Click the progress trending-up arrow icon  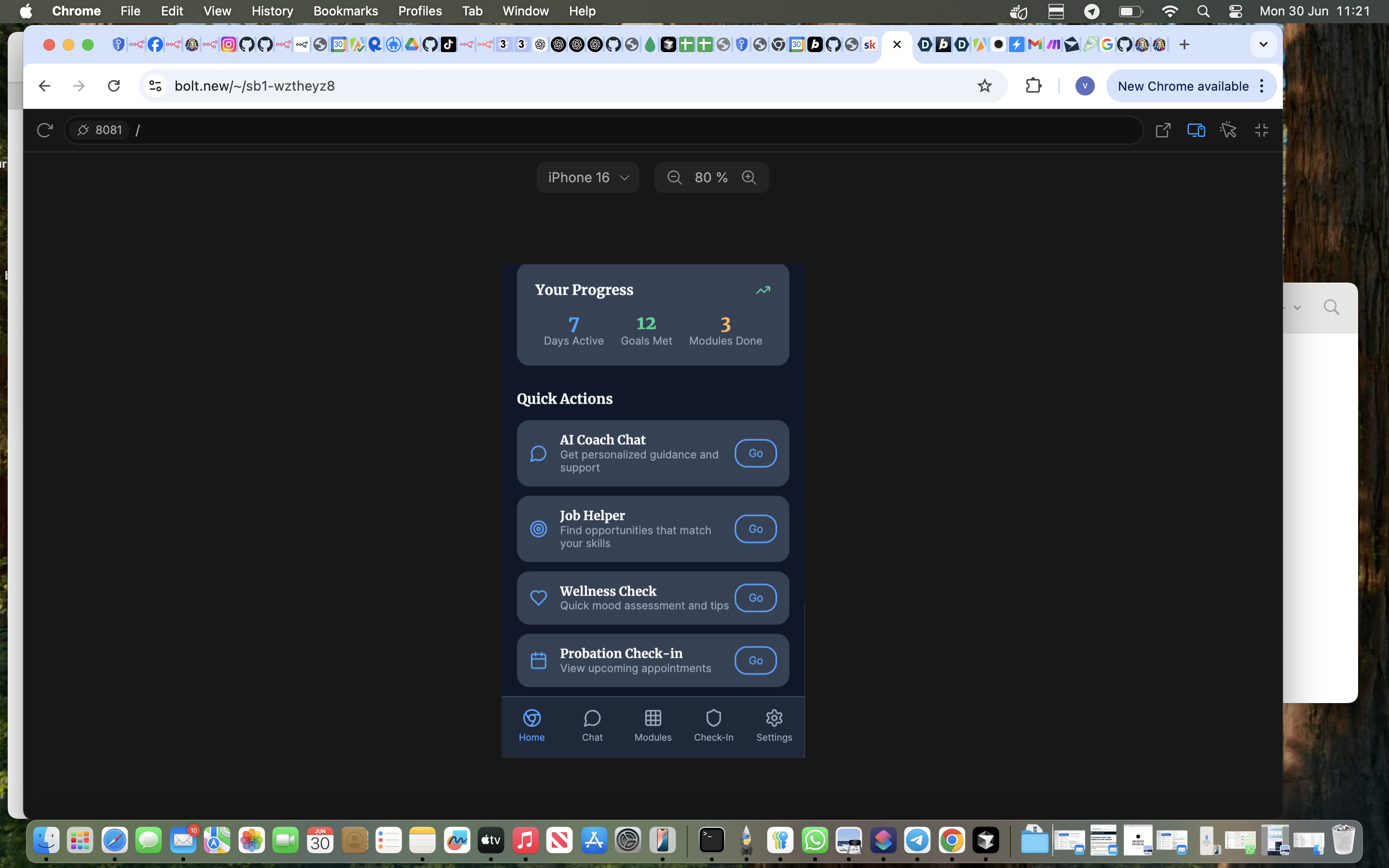point(763,290)
